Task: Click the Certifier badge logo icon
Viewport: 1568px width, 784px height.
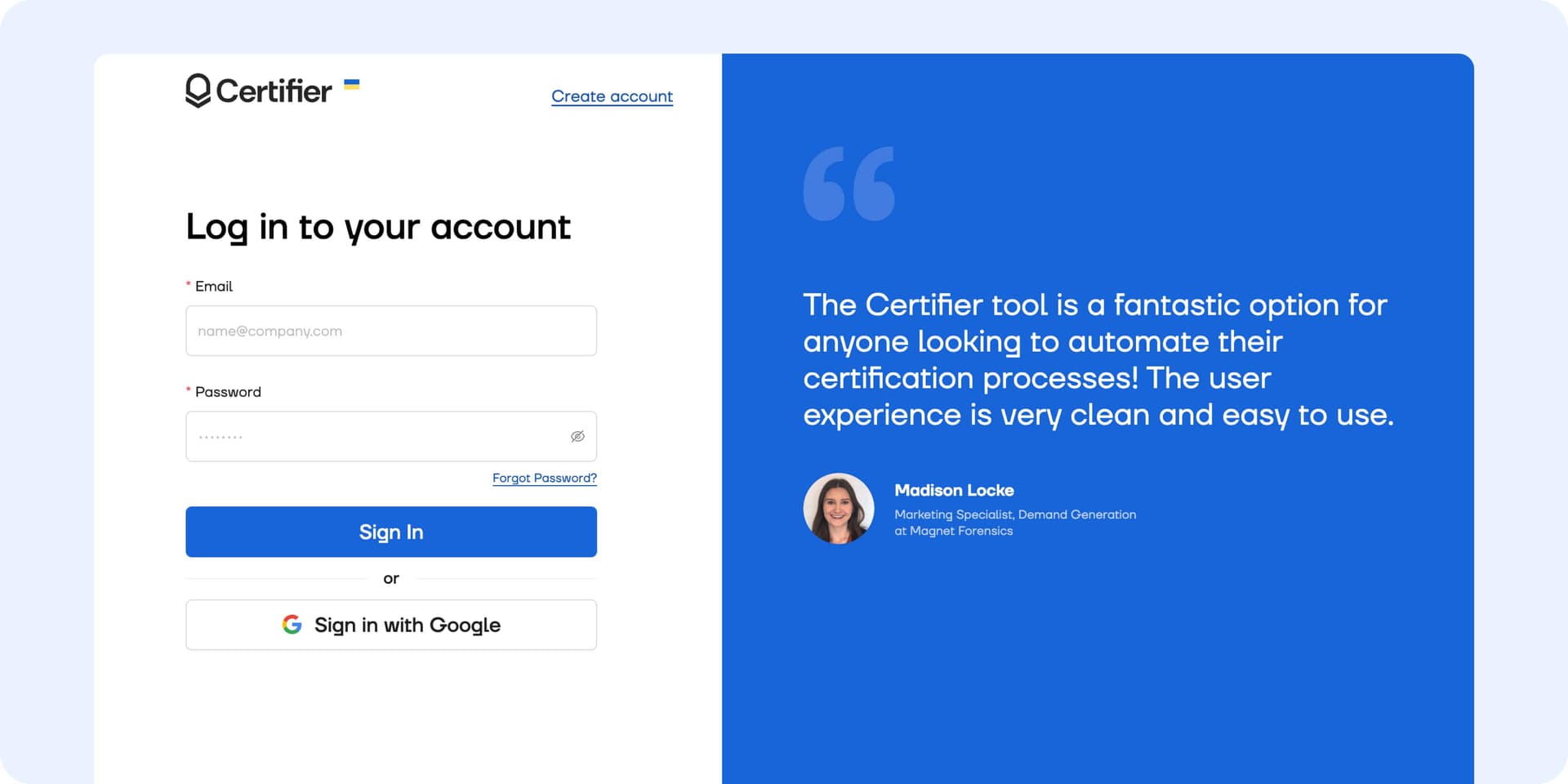Action: click(x=198, y=91)
